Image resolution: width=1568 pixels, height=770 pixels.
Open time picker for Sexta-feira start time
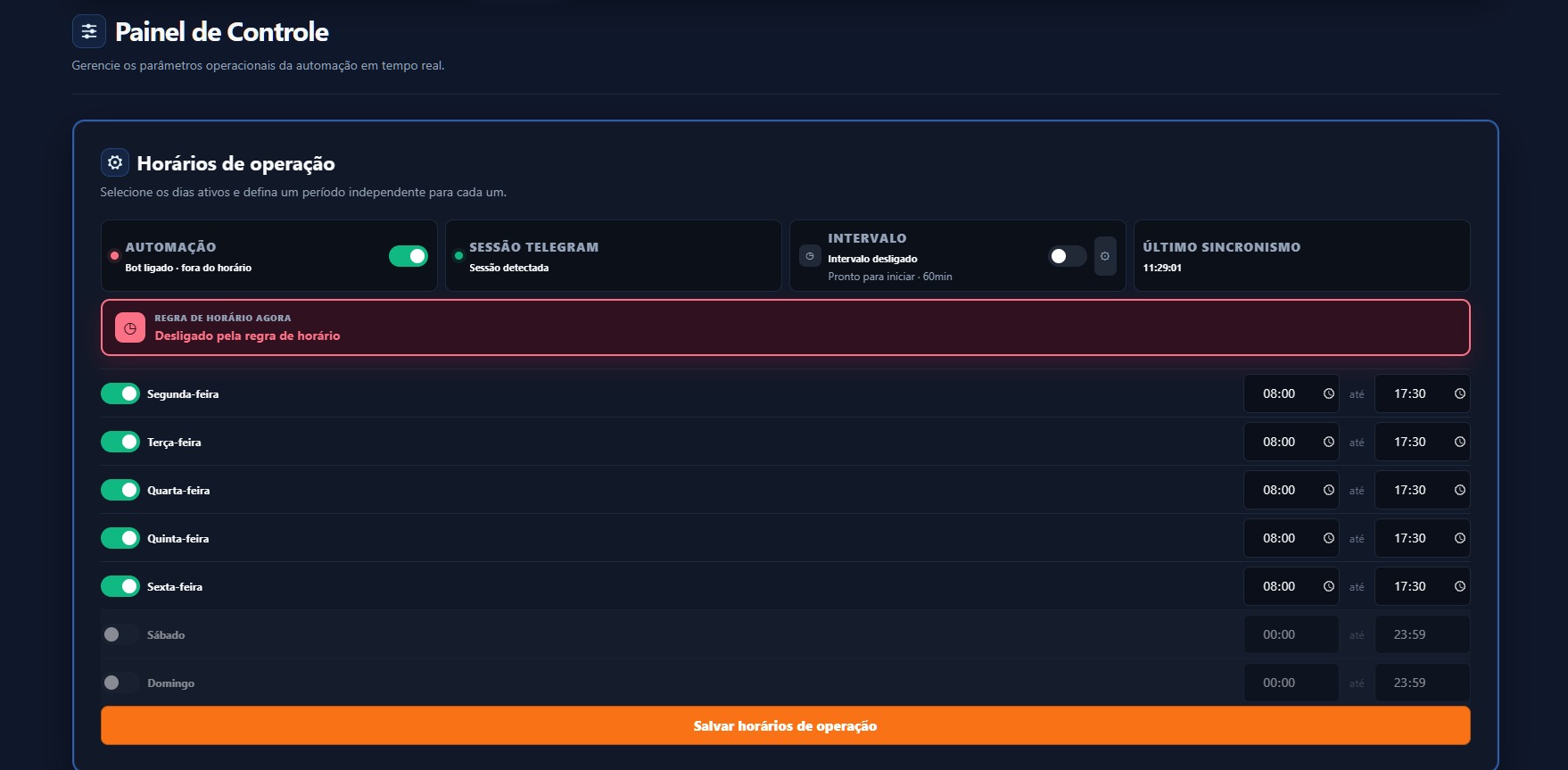tap(1328, 586)
